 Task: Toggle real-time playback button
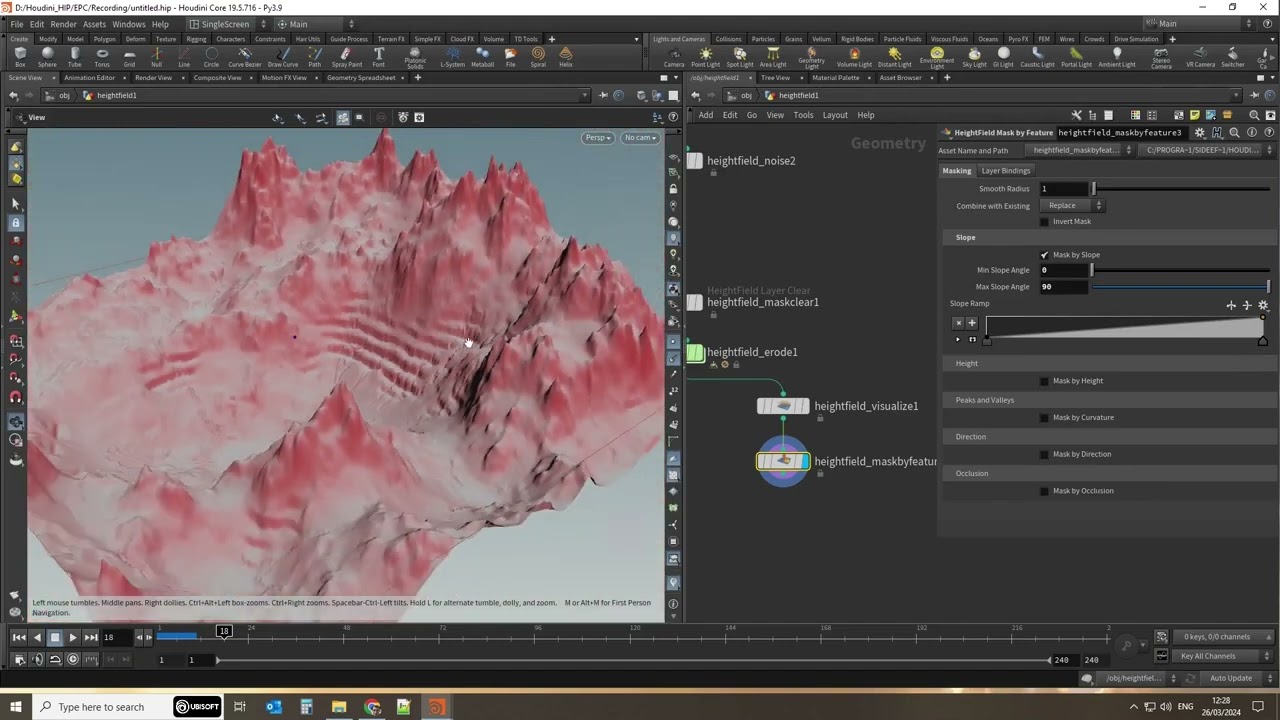[x=73, y=659]
